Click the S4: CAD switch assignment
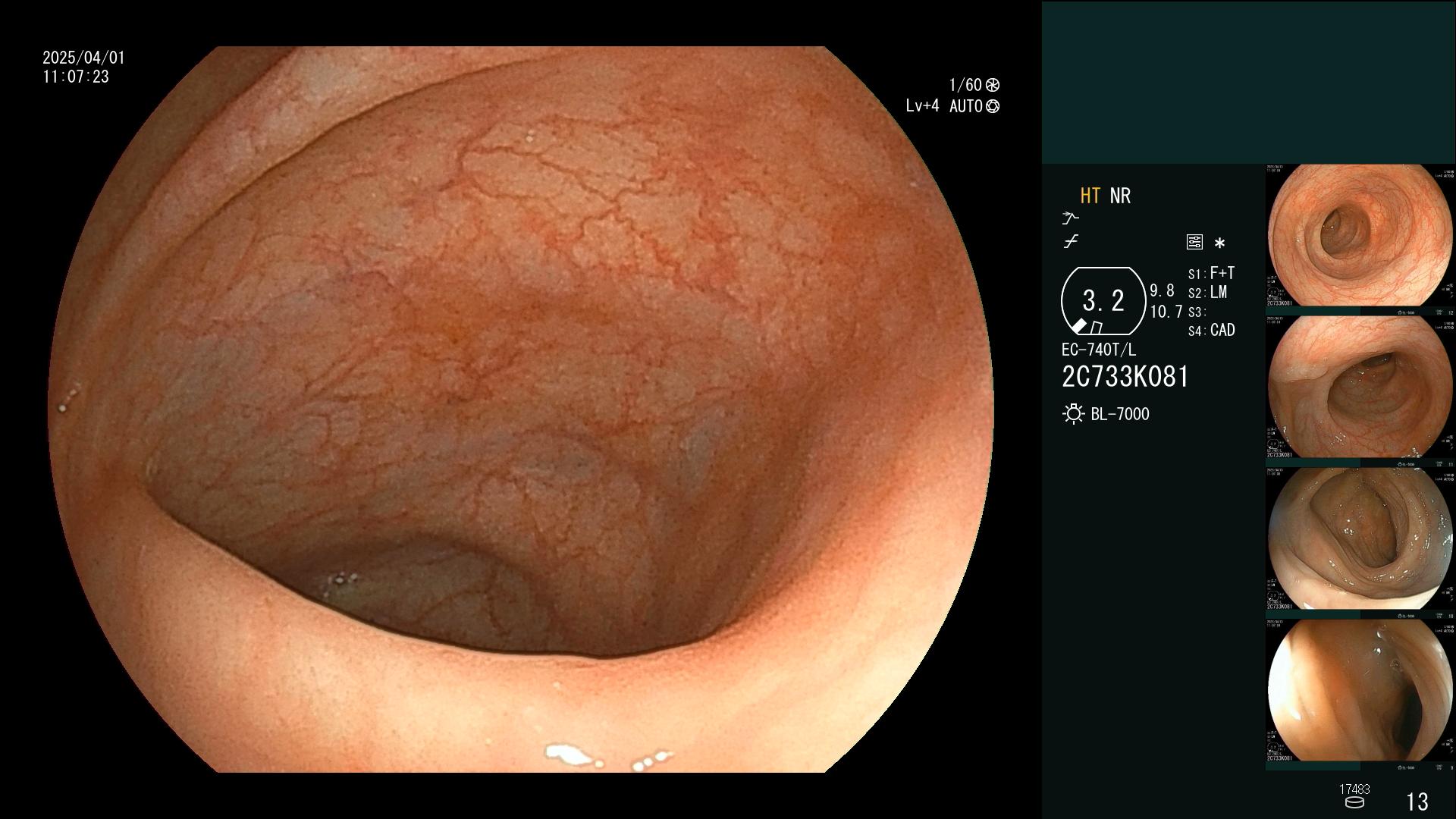The width and height of the screenshot is (1456, 819). pyautogui.click(x=1211, y=331)
